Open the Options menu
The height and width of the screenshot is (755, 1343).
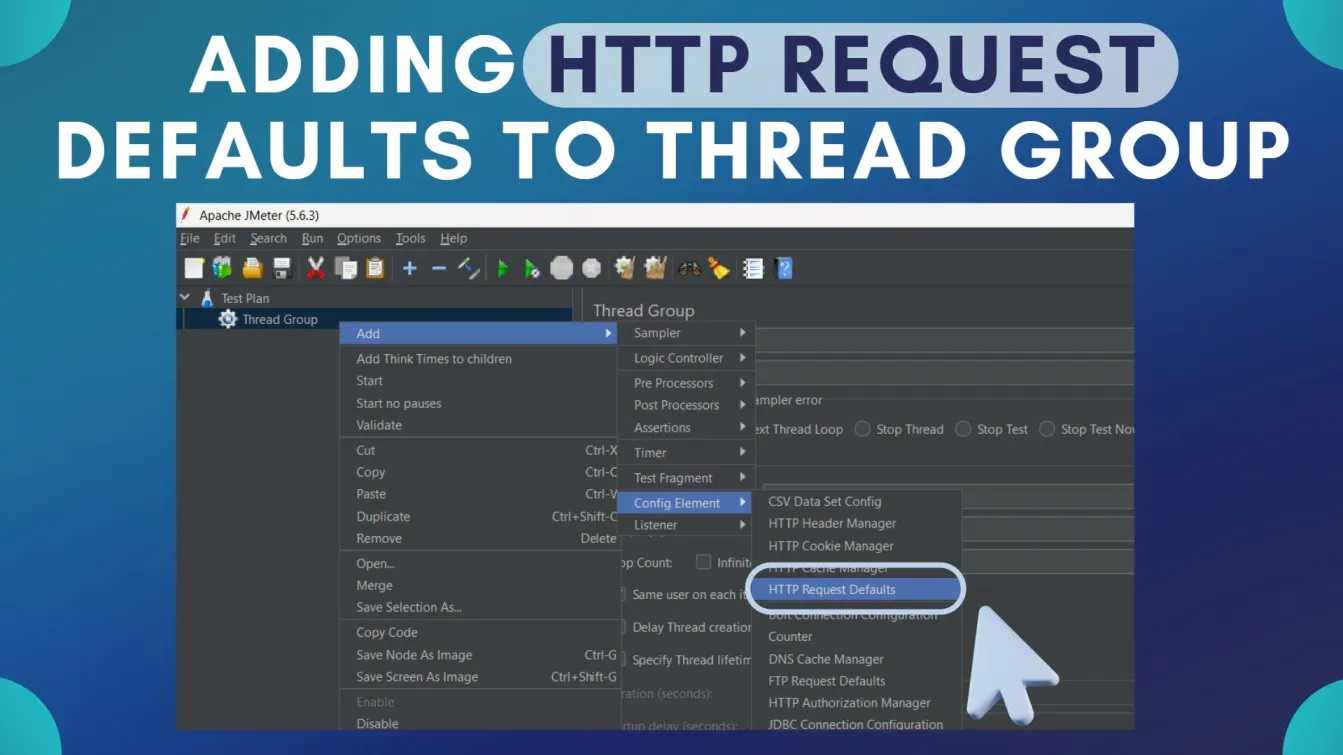pyautogui.click(x=359, y=238)
